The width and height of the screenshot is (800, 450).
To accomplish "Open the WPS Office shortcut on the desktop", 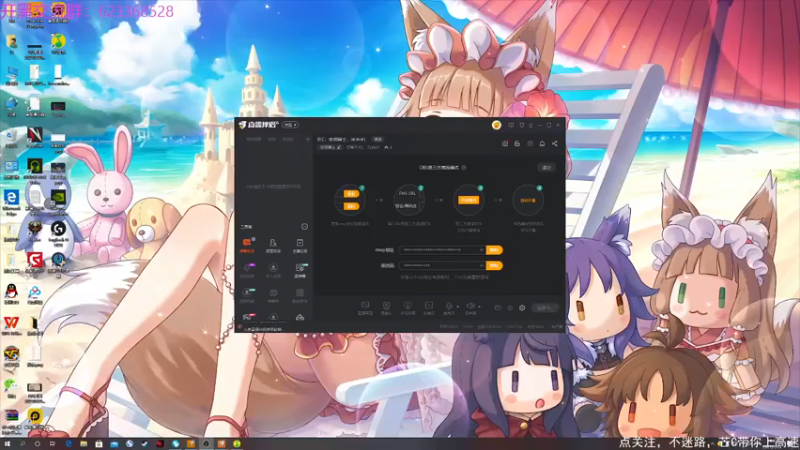I will (x=11, y=326).
